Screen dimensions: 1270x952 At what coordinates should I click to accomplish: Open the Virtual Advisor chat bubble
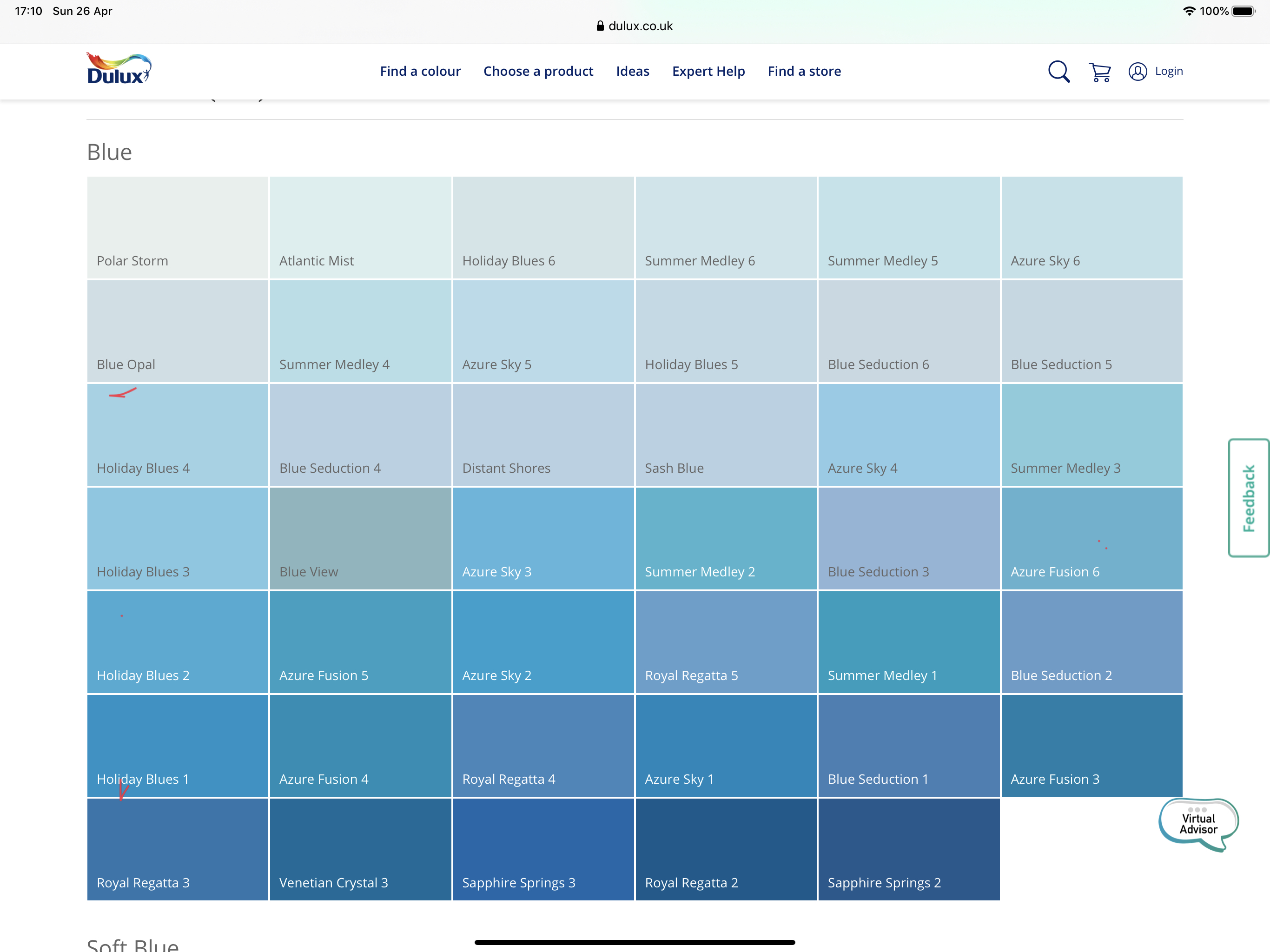point(1197,823)
